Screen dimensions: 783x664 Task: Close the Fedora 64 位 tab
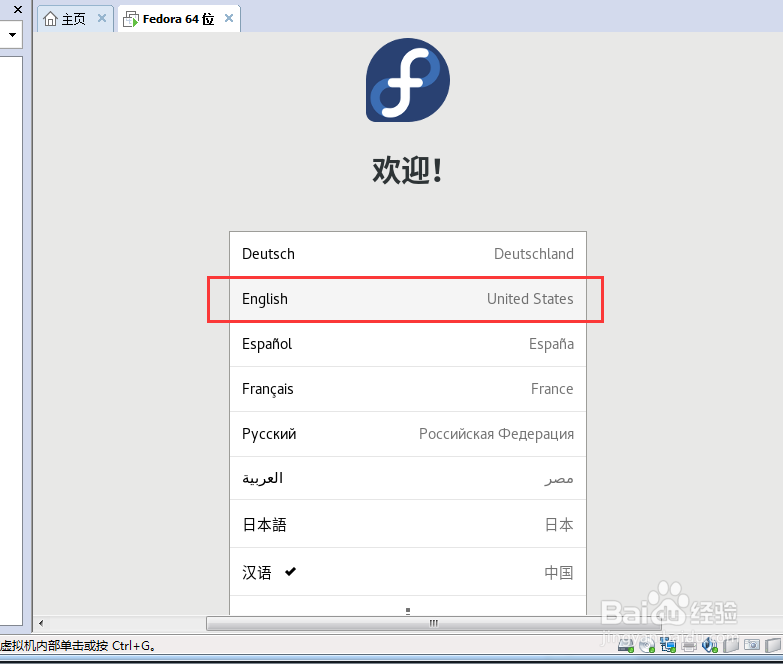(x=229, y=18)
